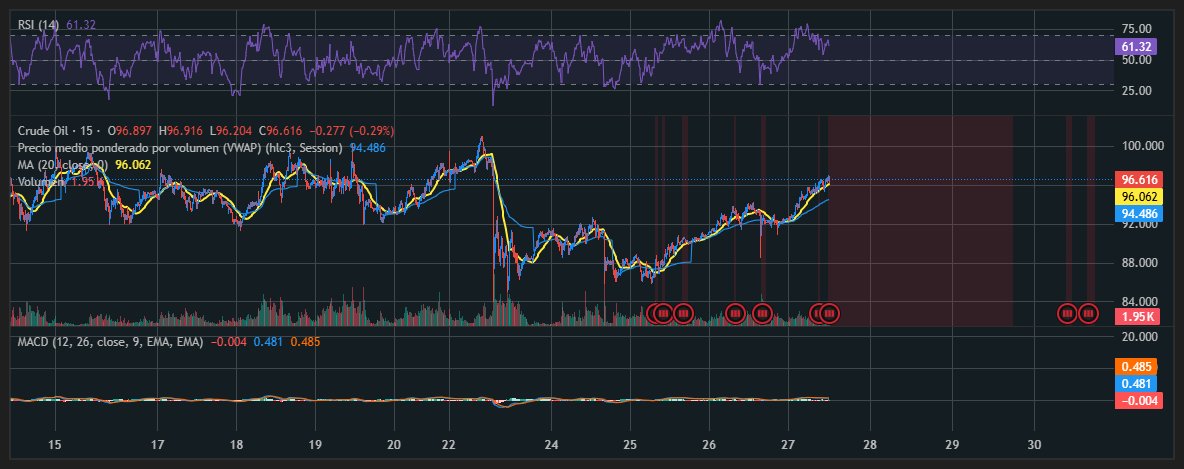Click the 20.000 MACD scale level
1184x469 pixels.
pyautogui.click(x=1139, y=336)
